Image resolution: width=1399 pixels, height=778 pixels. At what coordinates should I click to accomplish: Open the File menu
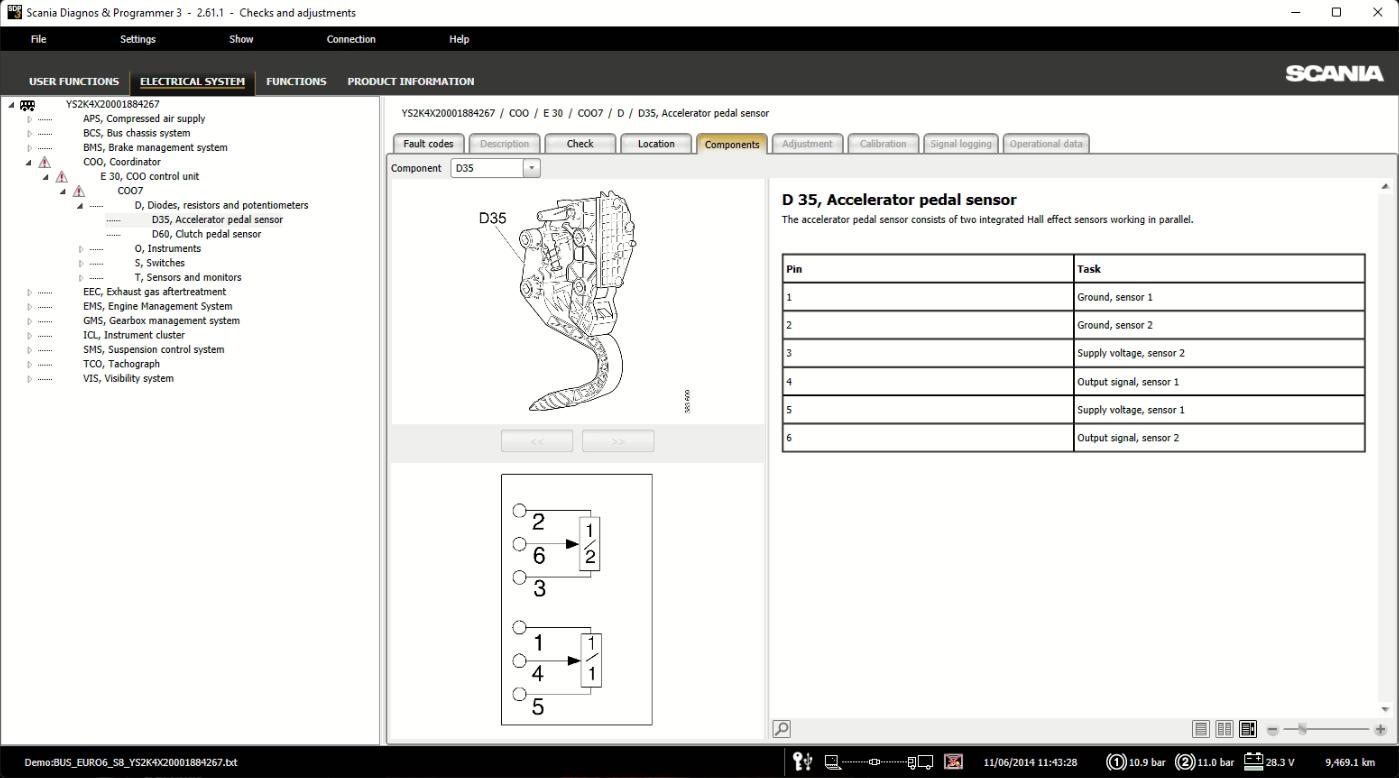tap(38, 40)
